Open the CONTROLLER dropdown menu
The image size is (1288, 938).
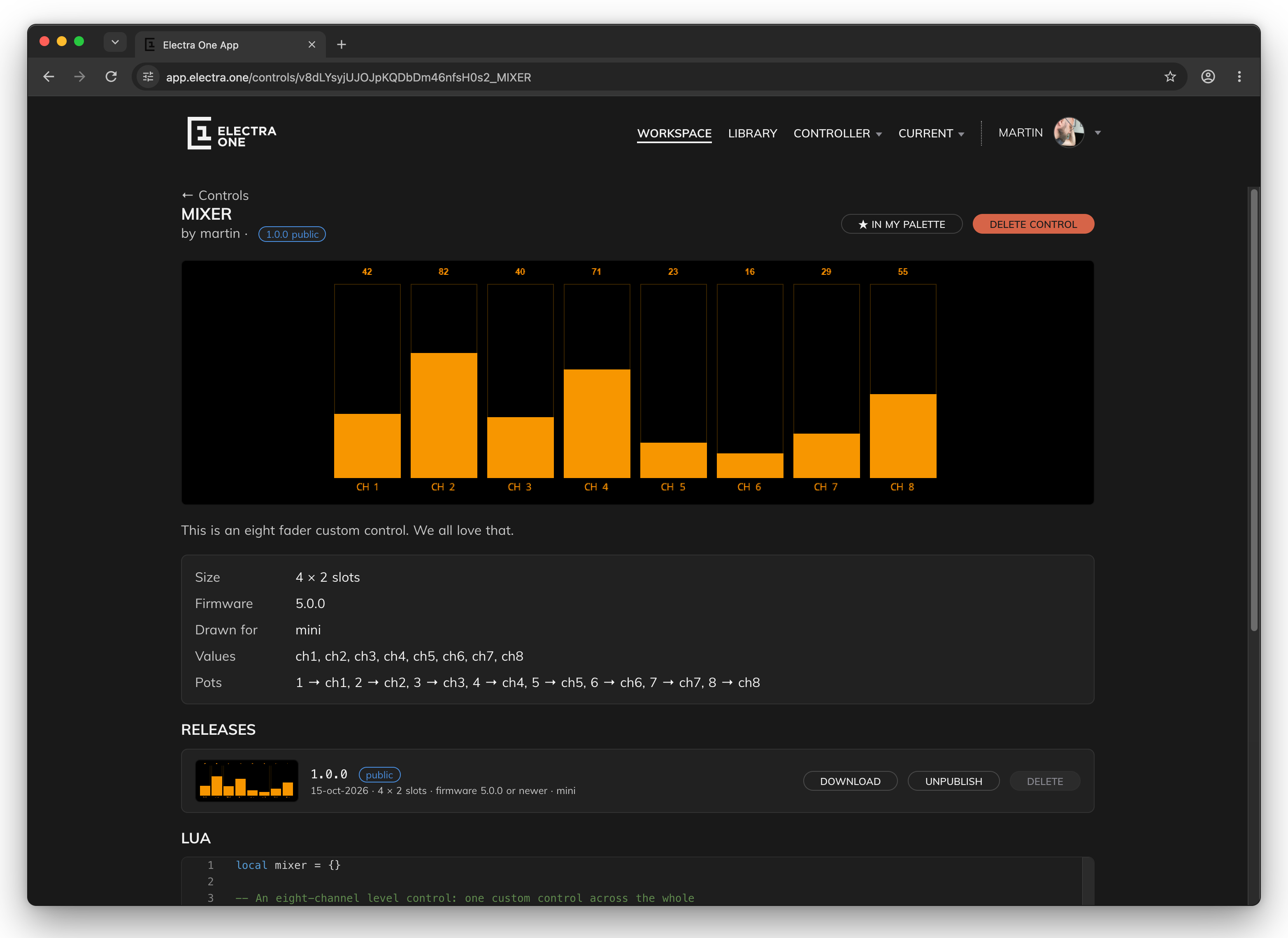[838, 133]
